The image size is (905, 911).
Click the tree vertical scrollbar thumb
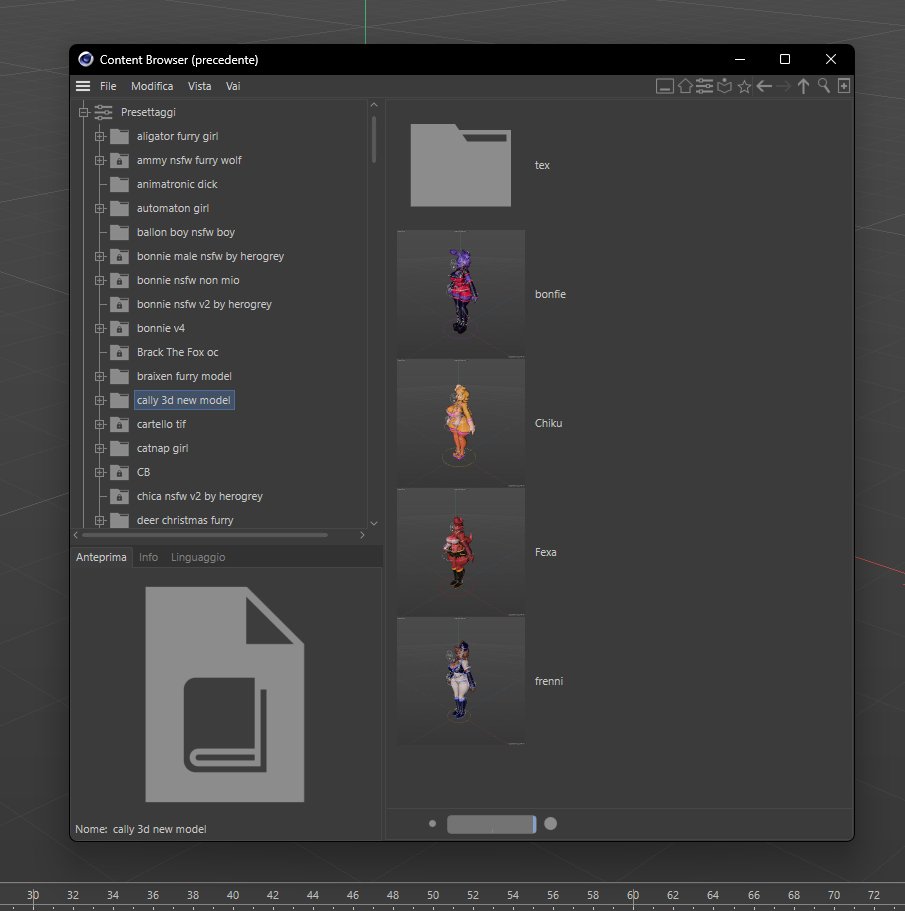[374, 139]
